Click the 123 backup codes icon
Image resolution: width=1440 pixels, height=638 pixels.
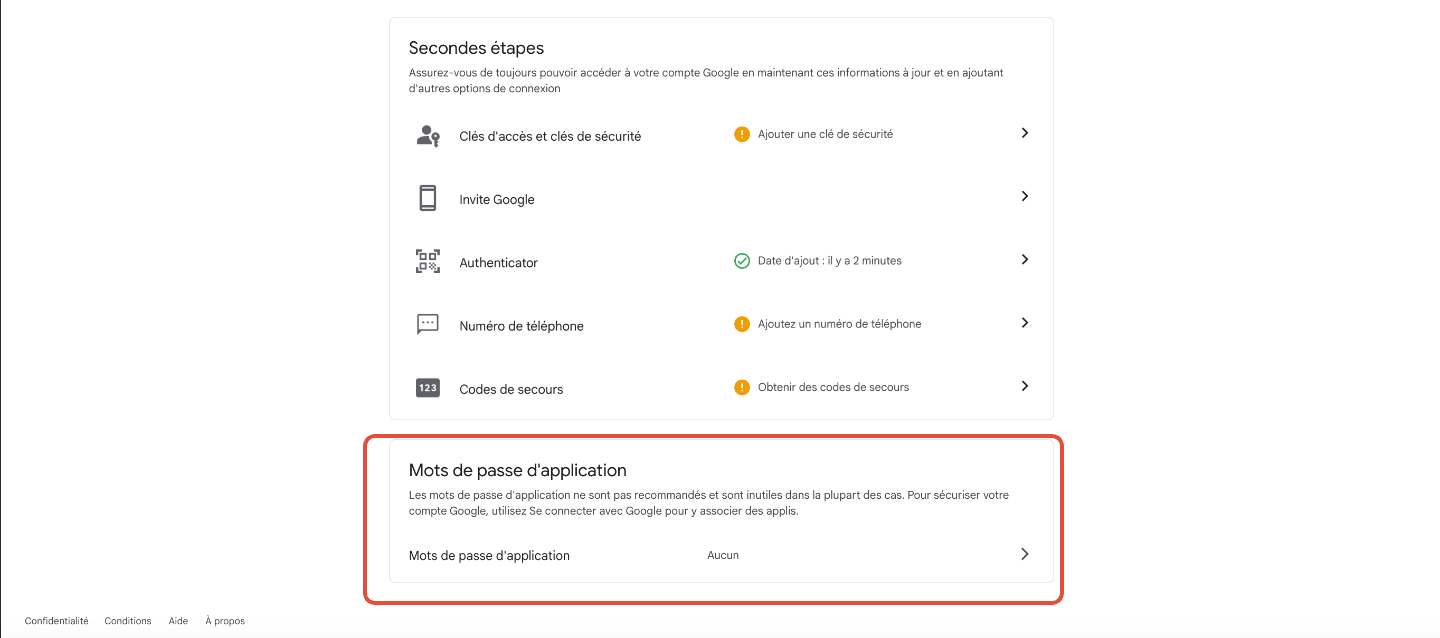click(428, 388)
